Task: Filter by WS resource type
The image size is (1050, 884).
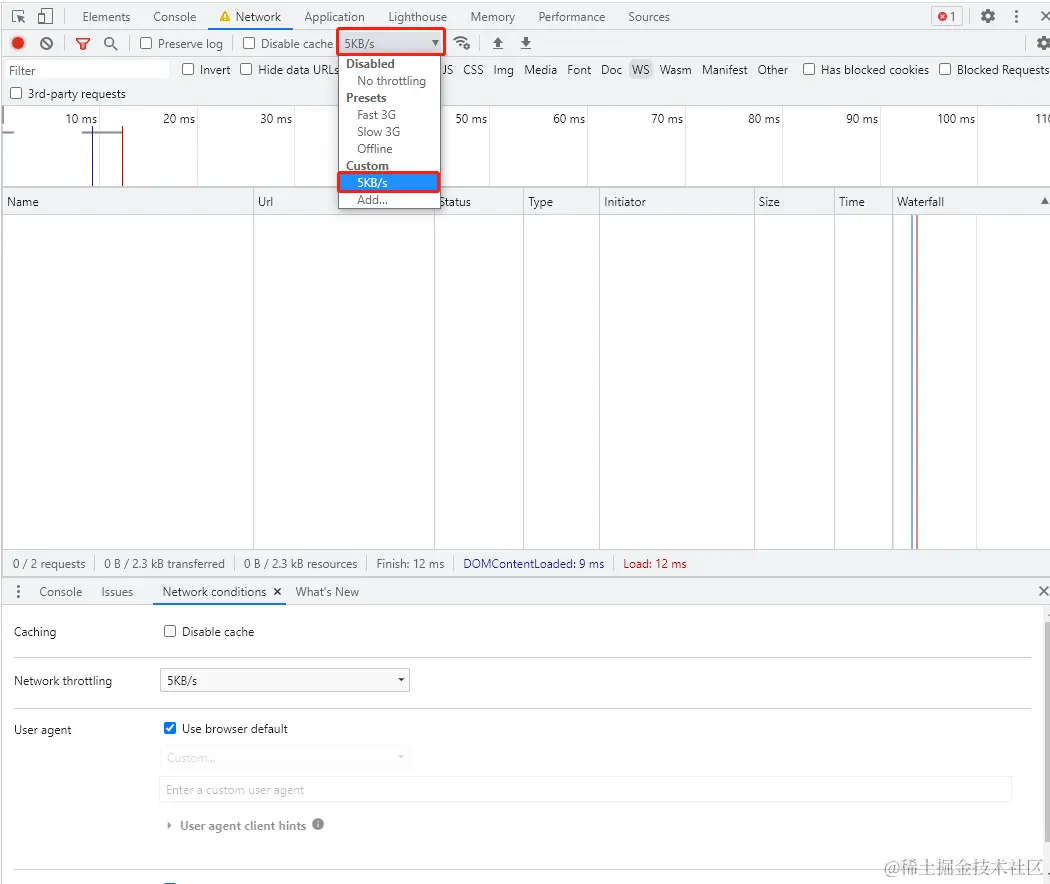Action: (x=641, y=69)
